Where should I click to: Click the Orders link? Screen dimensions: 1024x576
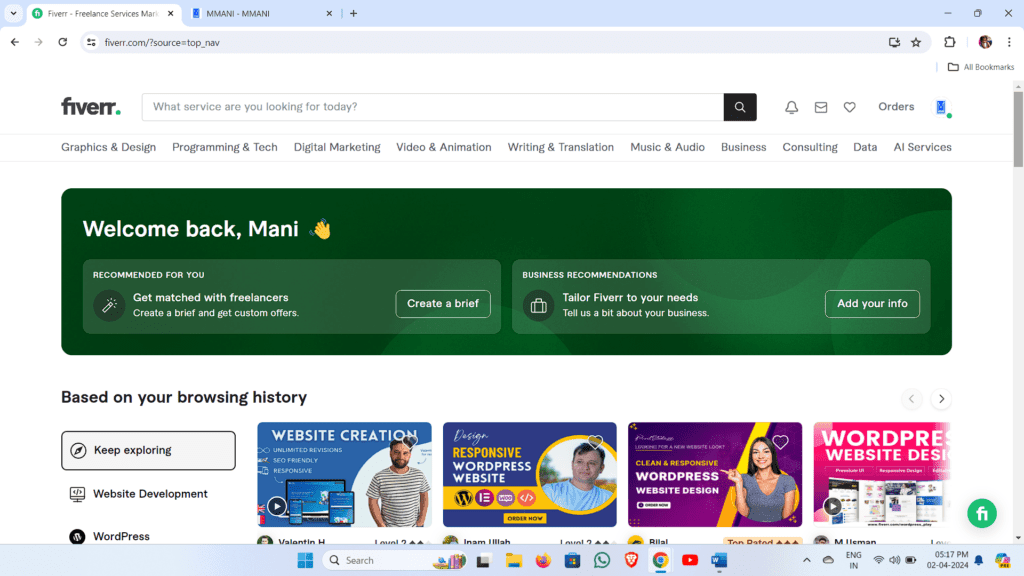click(896, 107)
